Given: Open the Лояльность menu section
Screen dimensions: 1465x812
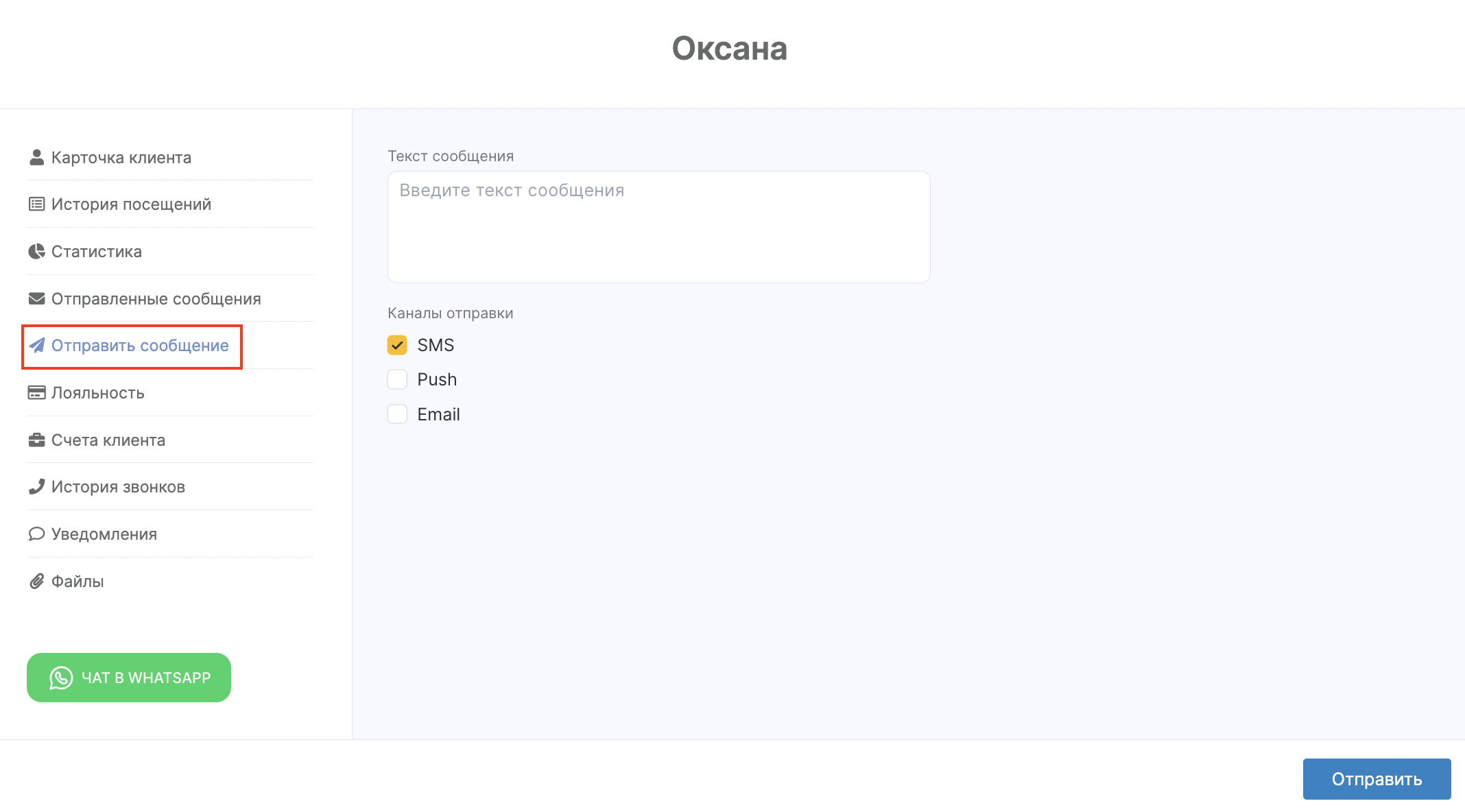Looking at the screenshot, I should click(98, 393).
